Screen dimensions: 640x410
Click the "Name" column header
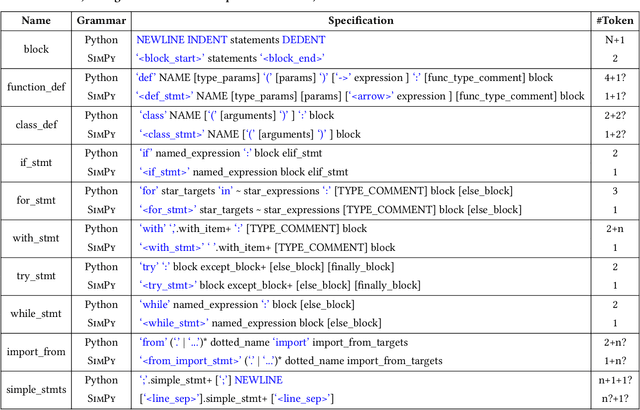[x=35, y=19]
